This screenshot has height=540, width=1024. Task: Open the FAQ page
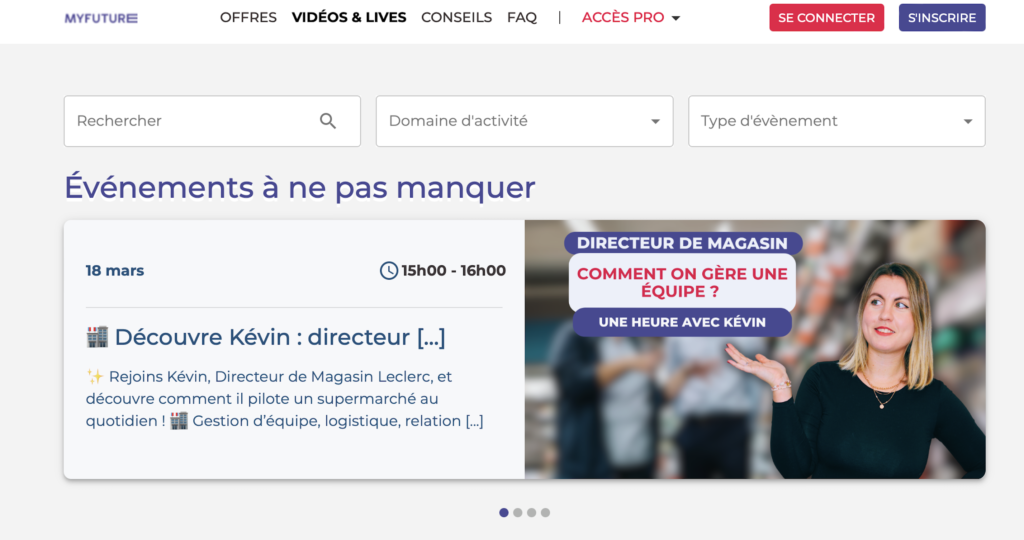click(522, 18)
